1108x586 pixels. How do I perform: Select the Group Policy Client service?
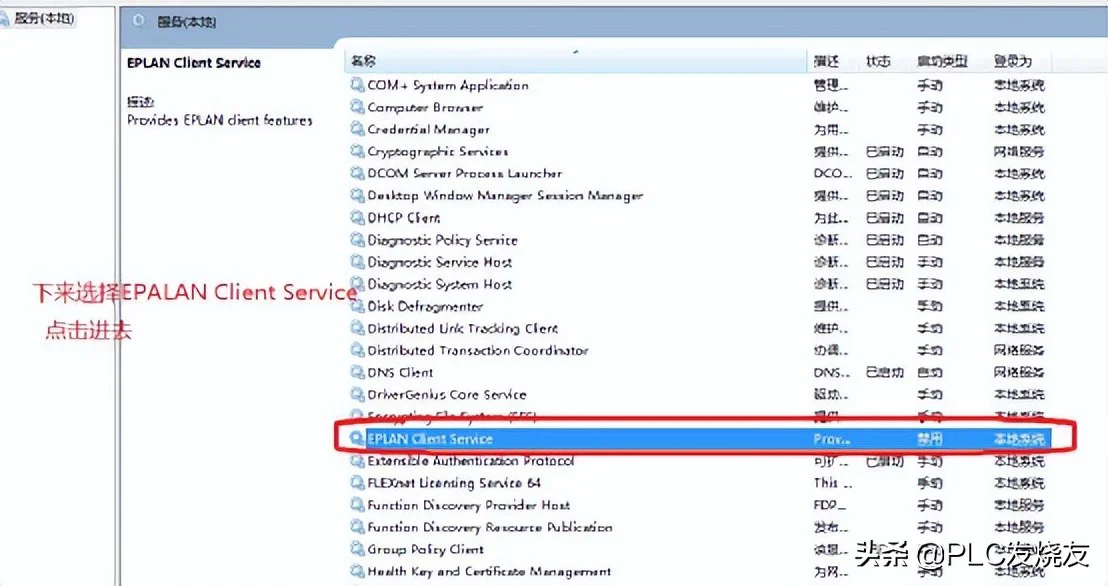point(425,549)
